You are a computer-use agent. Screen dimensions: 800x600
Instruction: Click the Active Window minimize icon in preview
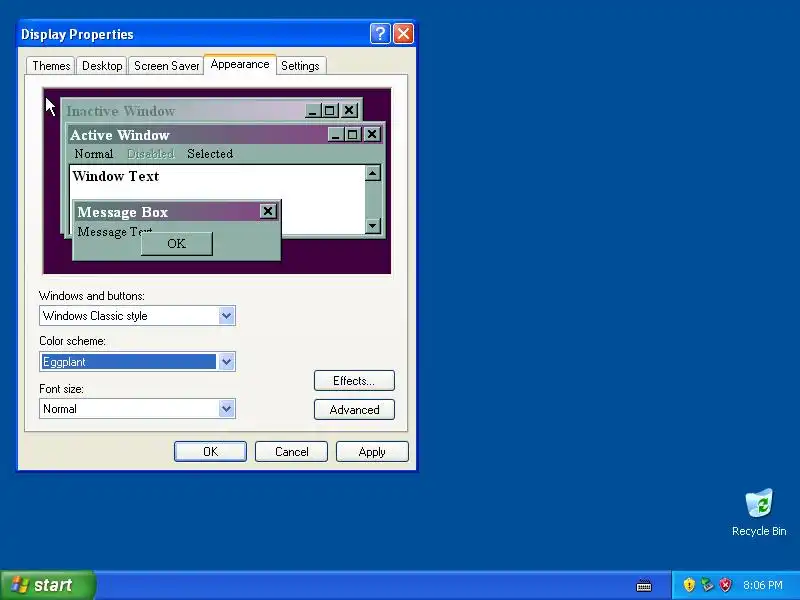pyautogui.click(x=336, y=135)
